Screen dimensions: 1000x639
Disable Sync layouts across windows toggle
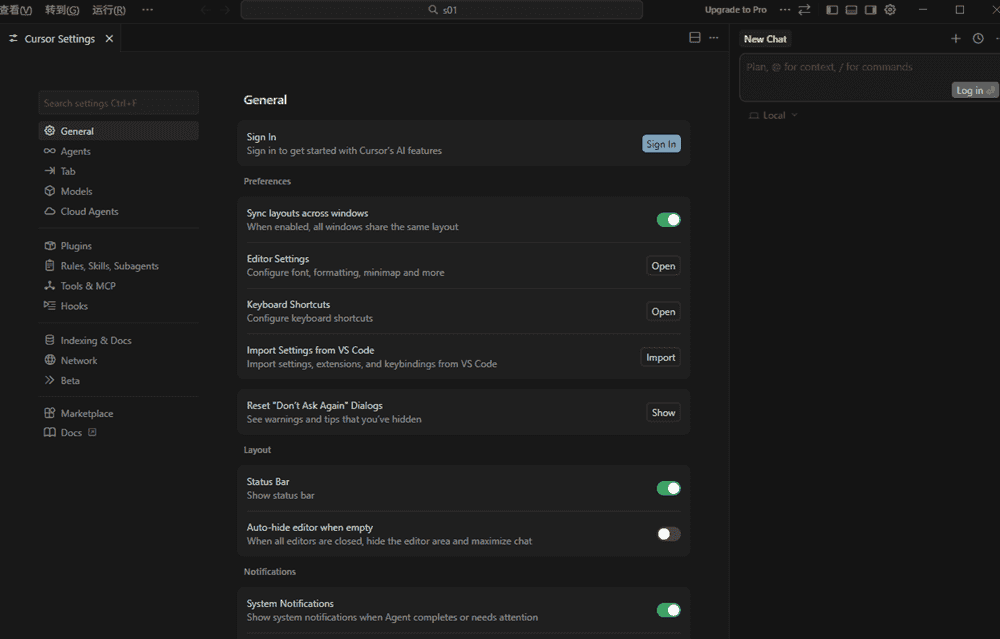(x=668, y=220)
